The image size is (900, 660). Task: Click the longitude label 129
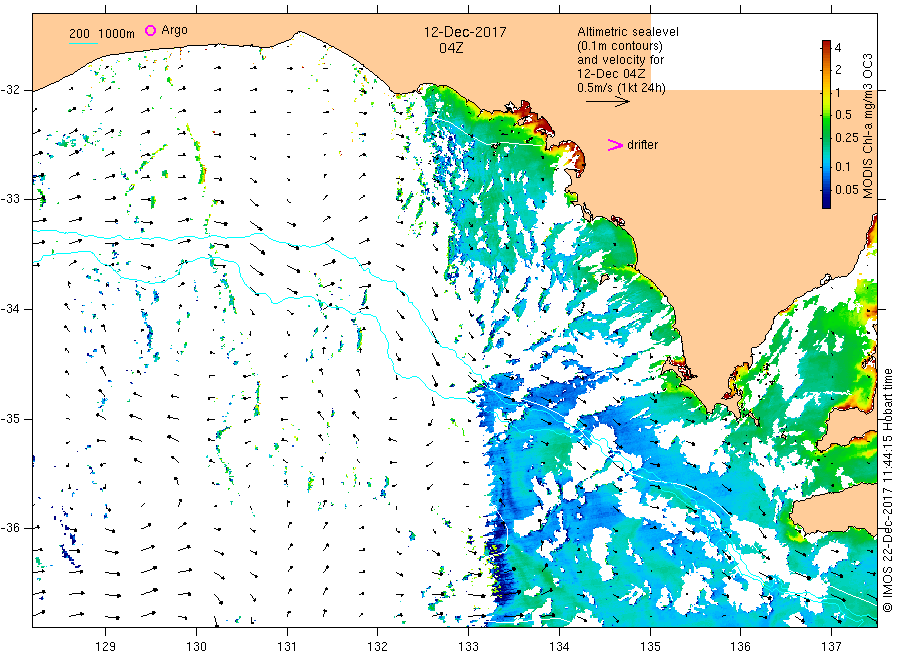[106, 646]
